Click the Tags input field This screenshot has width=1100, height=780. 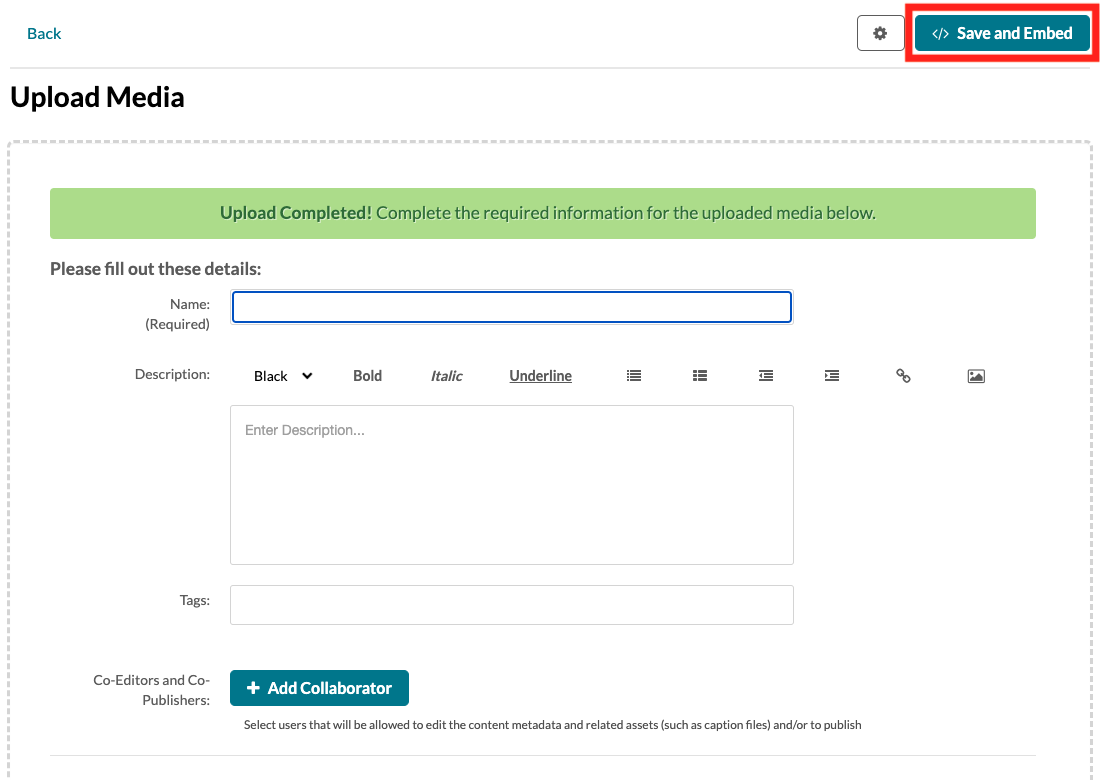(x=512, y=605)
